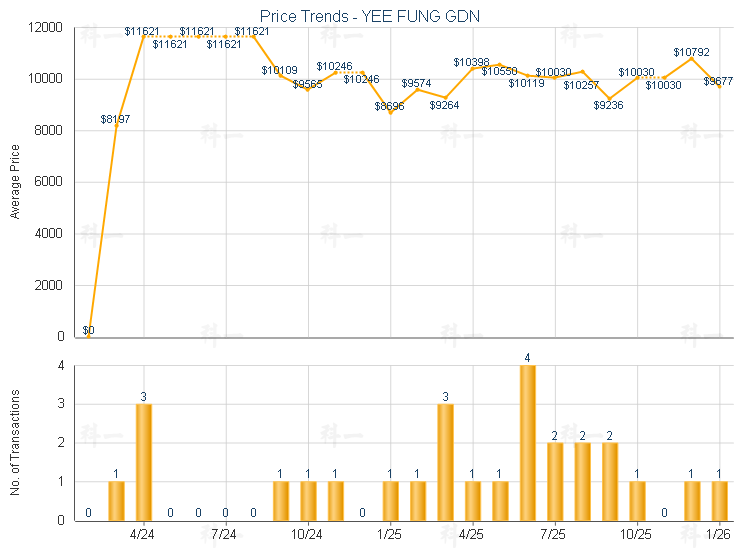Select the 10/25 x-axis date label
Screen dimensions: 740x550
(x=637, y=535)
